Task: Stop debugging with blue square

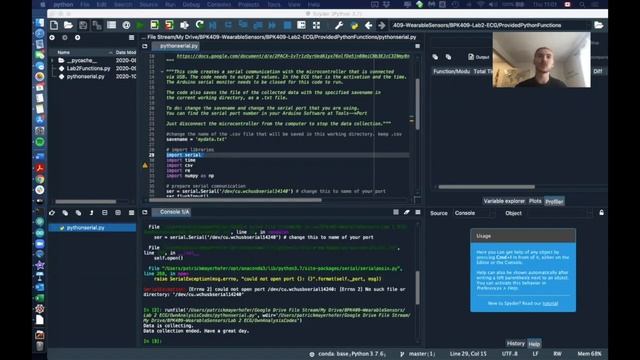Action: (287, 25)
